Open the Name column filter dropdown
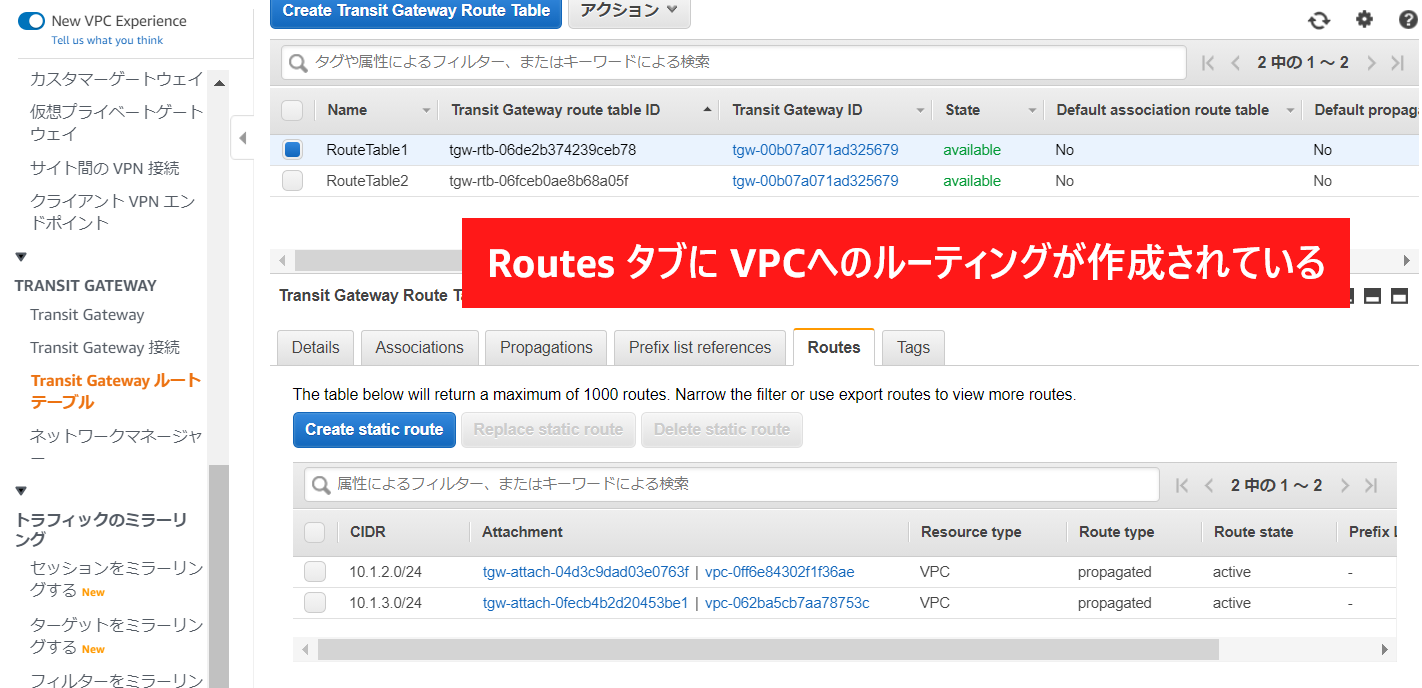 point(426,111)
